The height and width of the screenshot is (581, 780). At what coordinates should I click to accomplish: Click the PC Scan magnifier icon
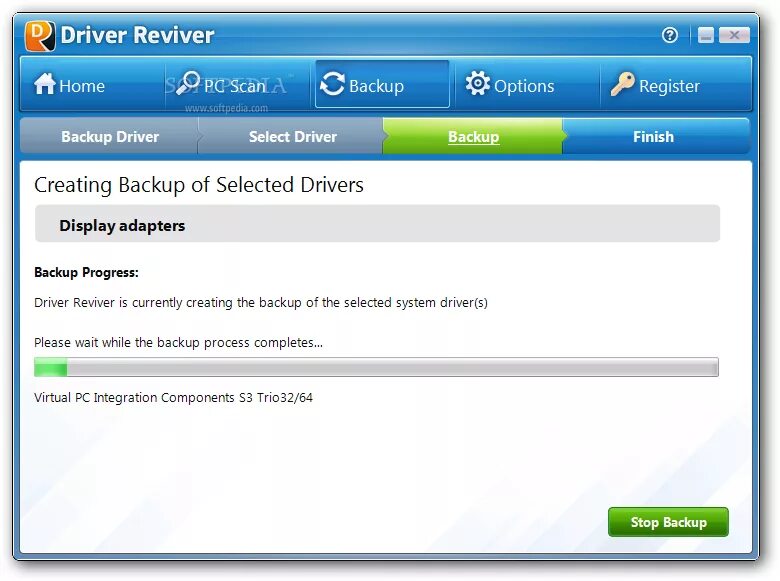[188, 83]
